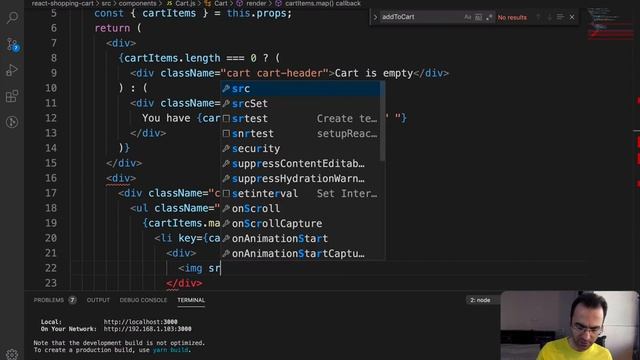This screenshot has width=640, height=360.
Task: Click line number 9 in gutter
Action: 54,73
